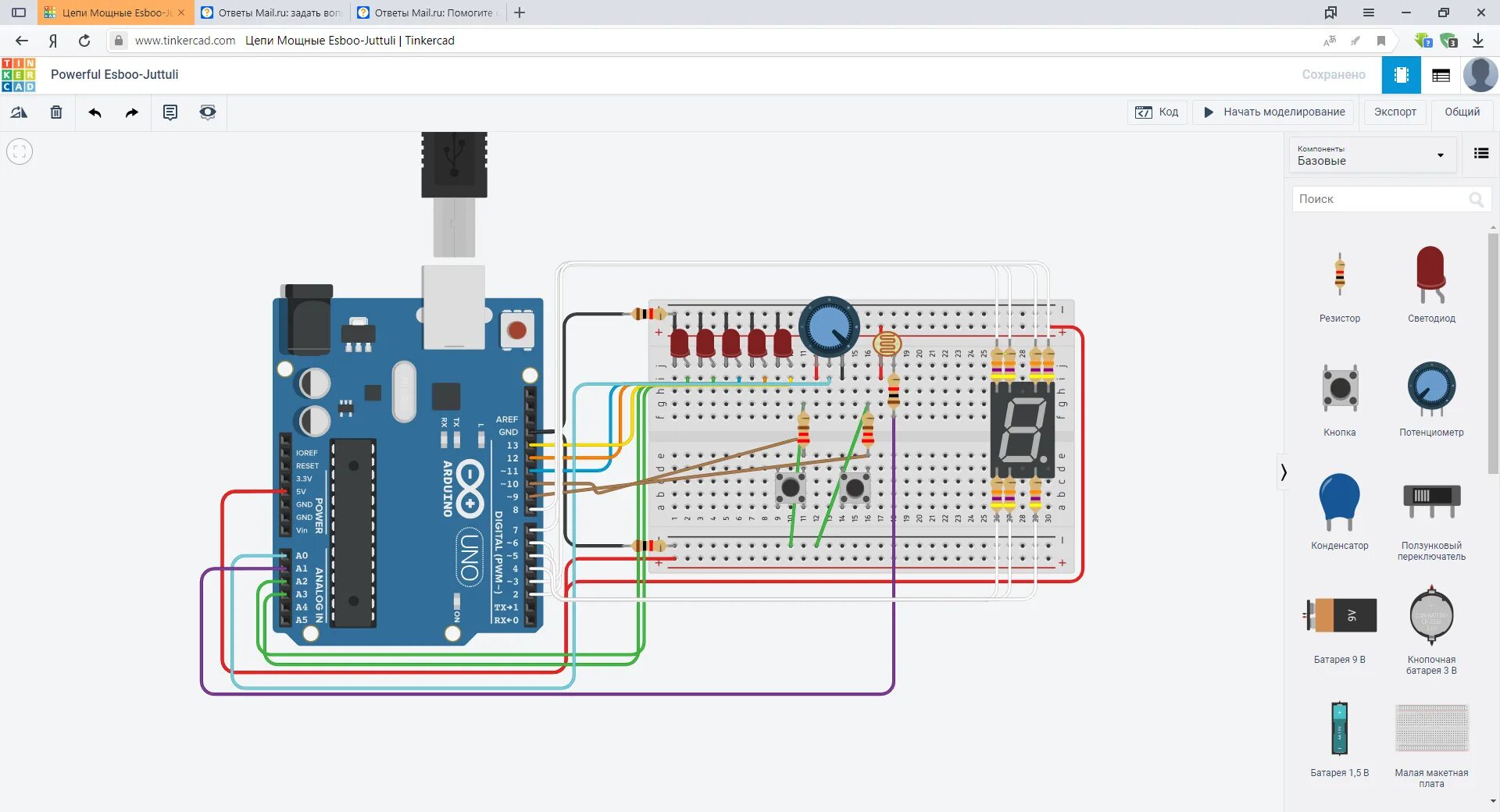Edit the project name Powerful Esboo-Juttuli
Viewport: 1500px width, 812px height.
click(115, 75)
